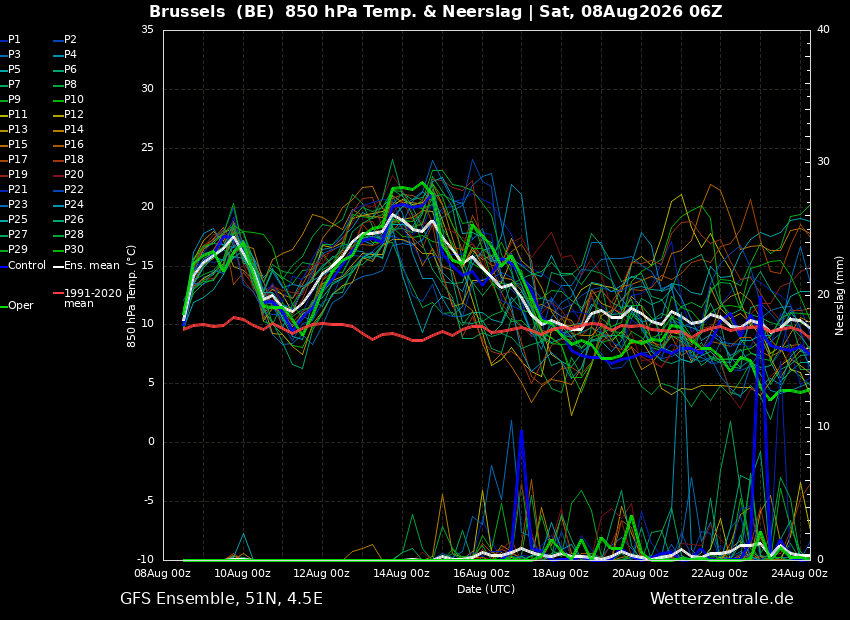
Task: Click the -5 temperature axis value
Action: click(149, 501)
